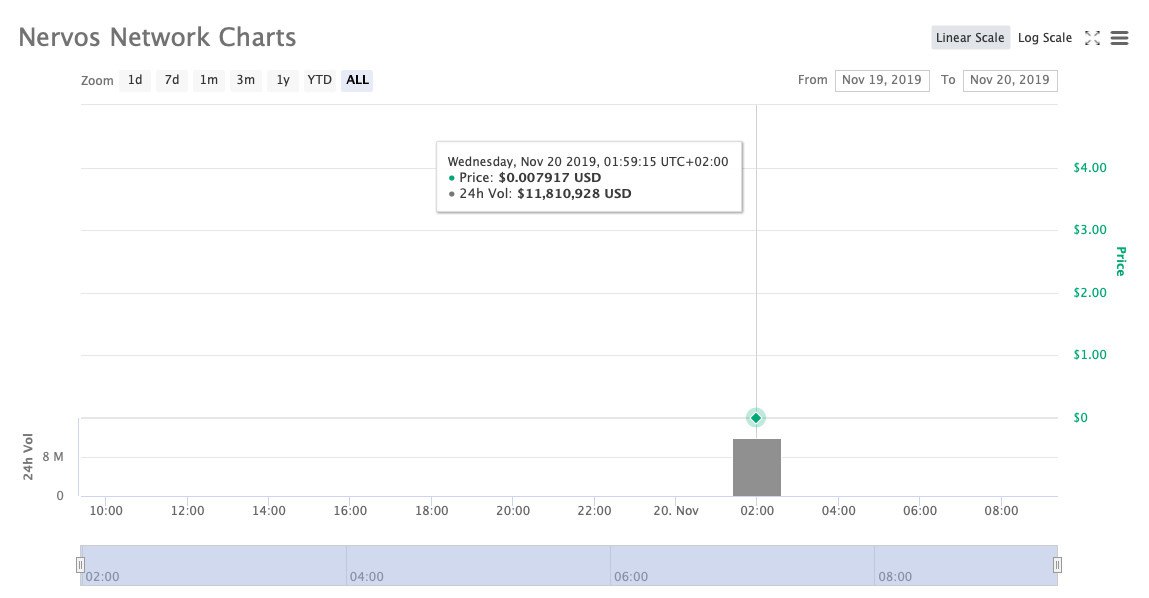This screenshot has height=598, width=1149.
Task: Switch chart to Log Scale
Action: click(x=1044, y=38)
